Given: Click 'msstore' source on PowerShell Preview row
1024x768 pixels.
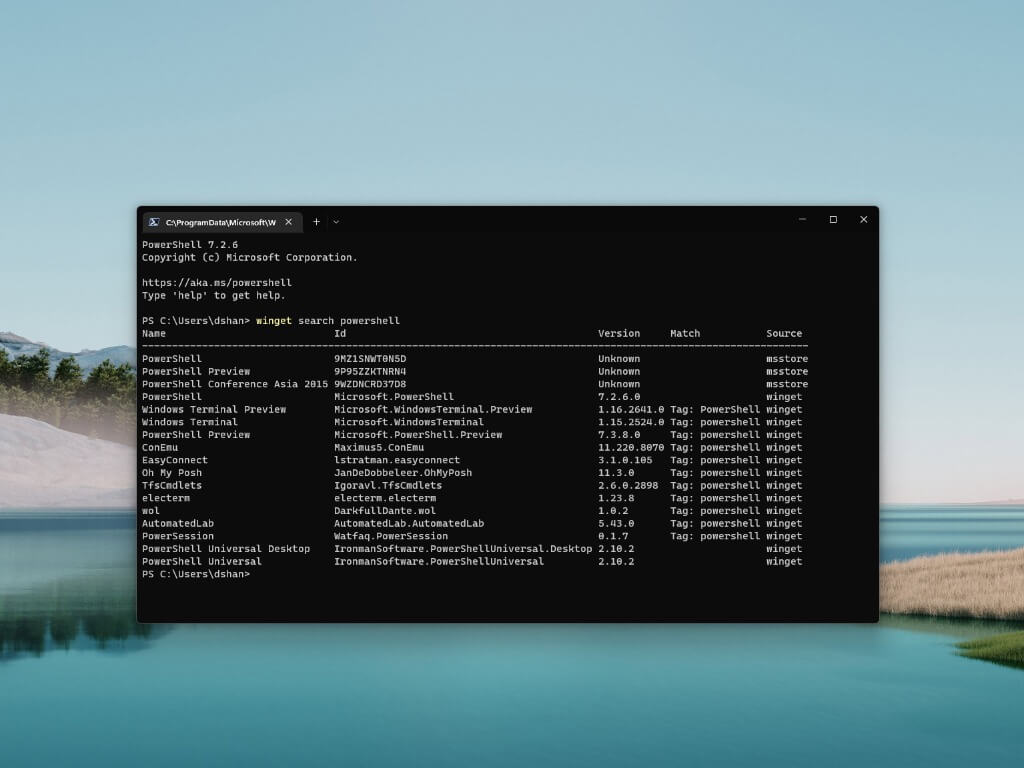Looking at the screenshot, I should click(787, 371).
